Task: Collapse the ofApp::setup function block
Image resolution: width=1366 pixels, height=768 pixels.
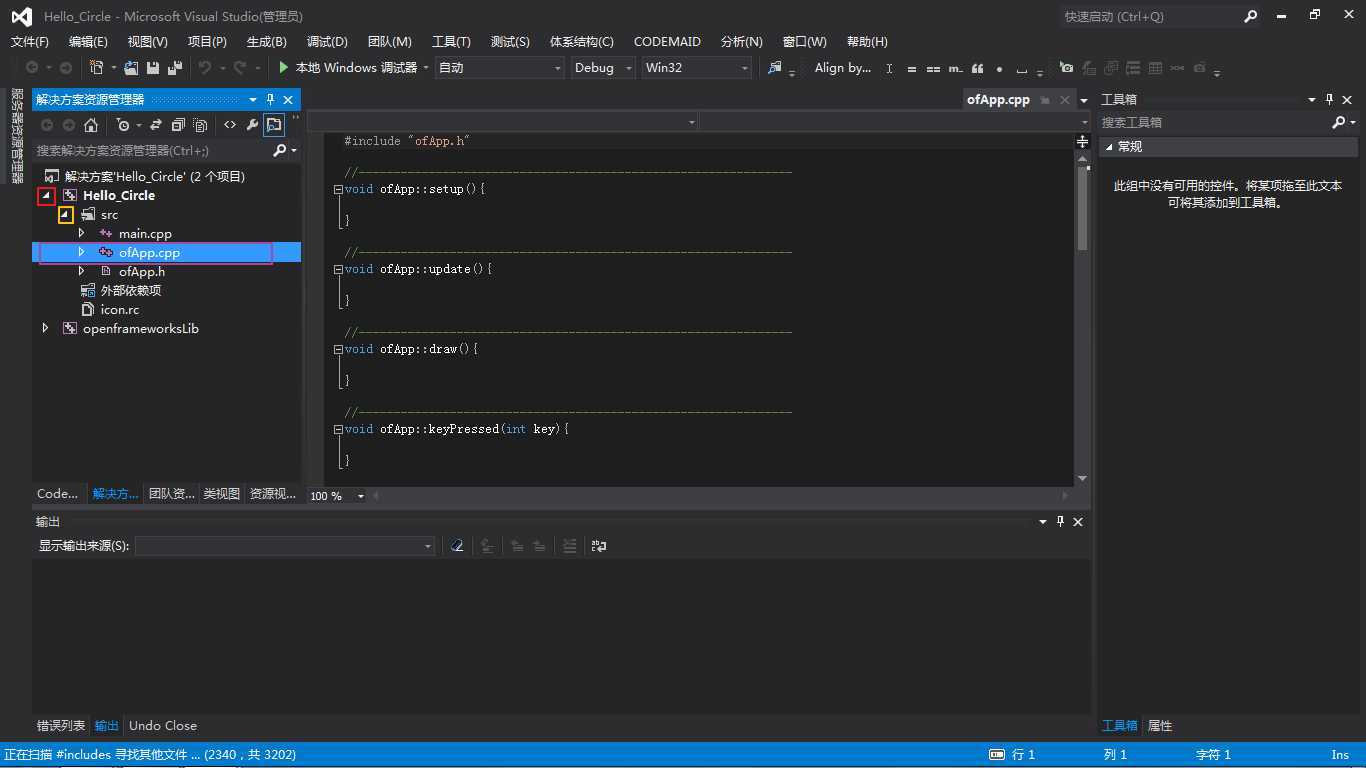Action: 338,189
